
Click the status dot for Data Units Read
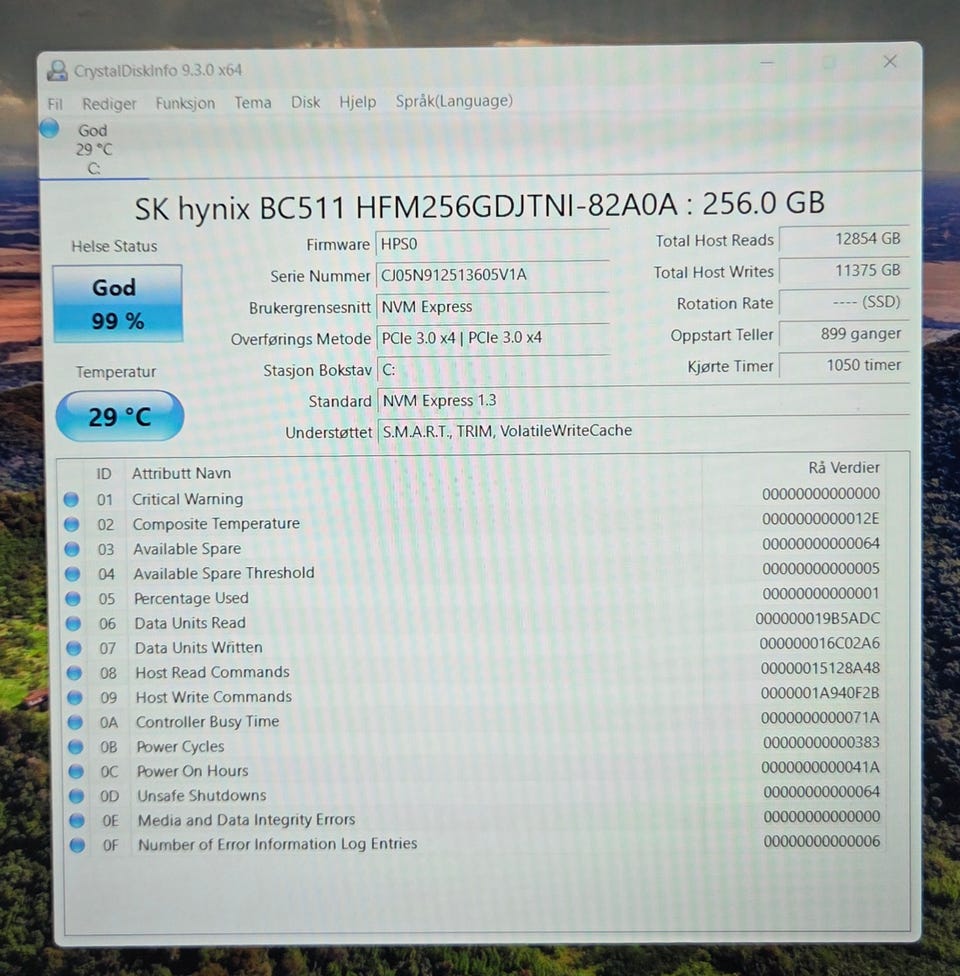pyautogui.click(x=73, y=623)
